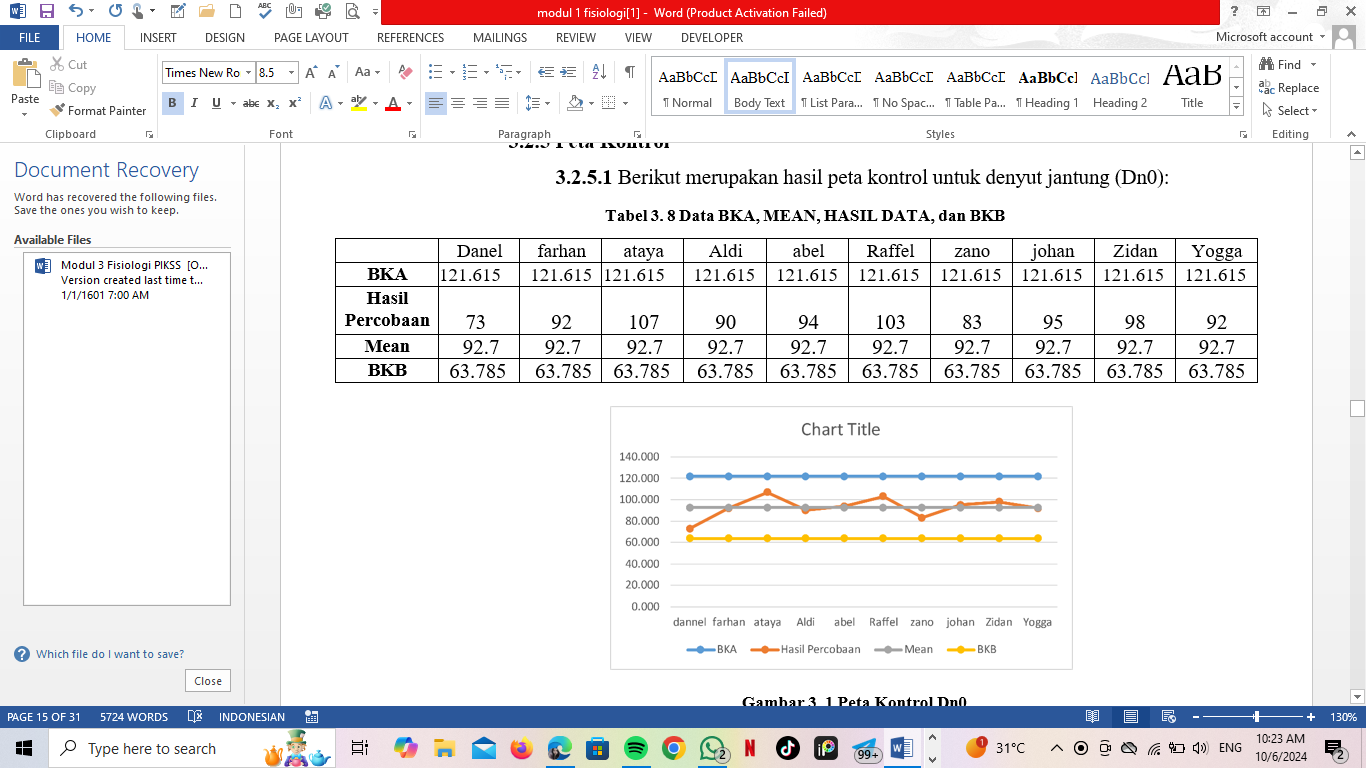
Task: Open Windows Start menu
Action: (x=24, y=748)
